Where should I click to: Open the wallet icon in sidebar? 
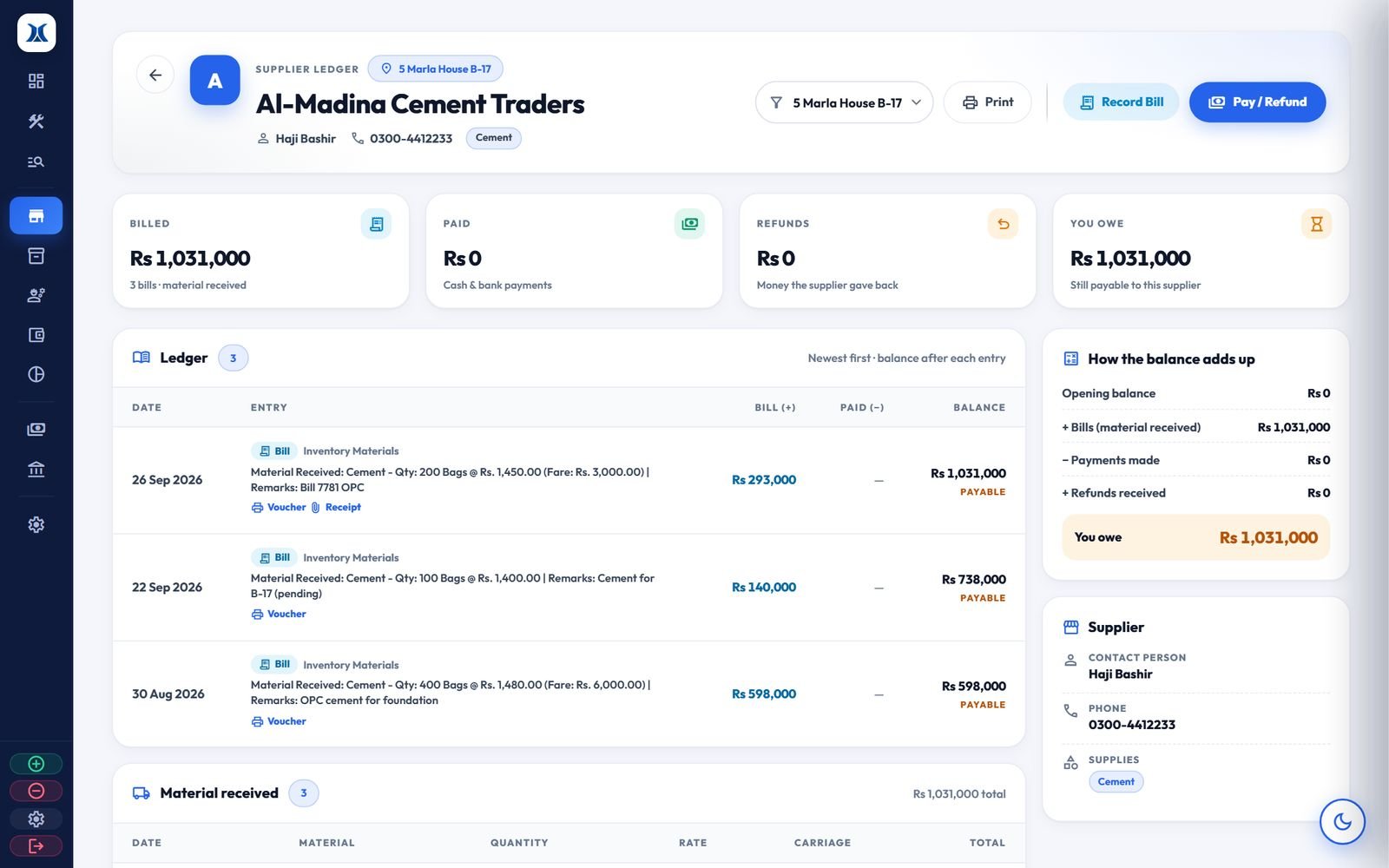(x=36, y=335)
